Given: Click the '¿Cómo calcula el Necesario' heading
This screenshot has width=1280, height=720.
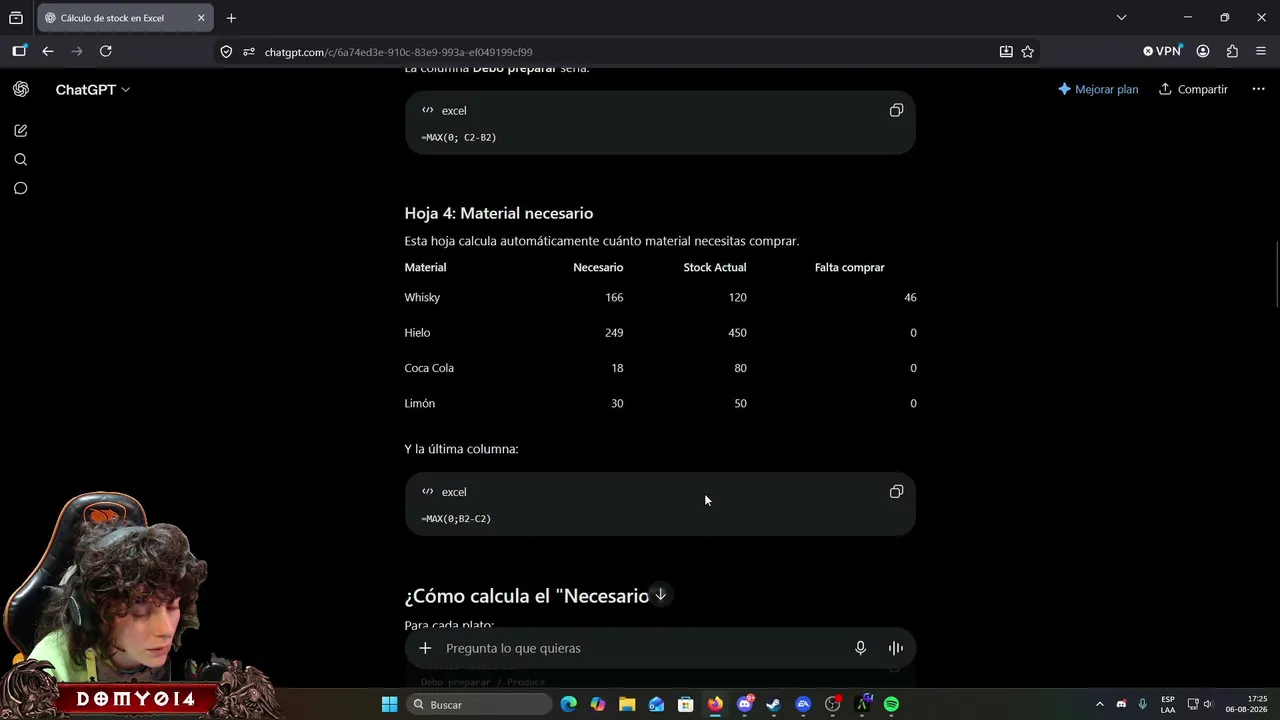Looking at the screenshot, I should [527, 596].
